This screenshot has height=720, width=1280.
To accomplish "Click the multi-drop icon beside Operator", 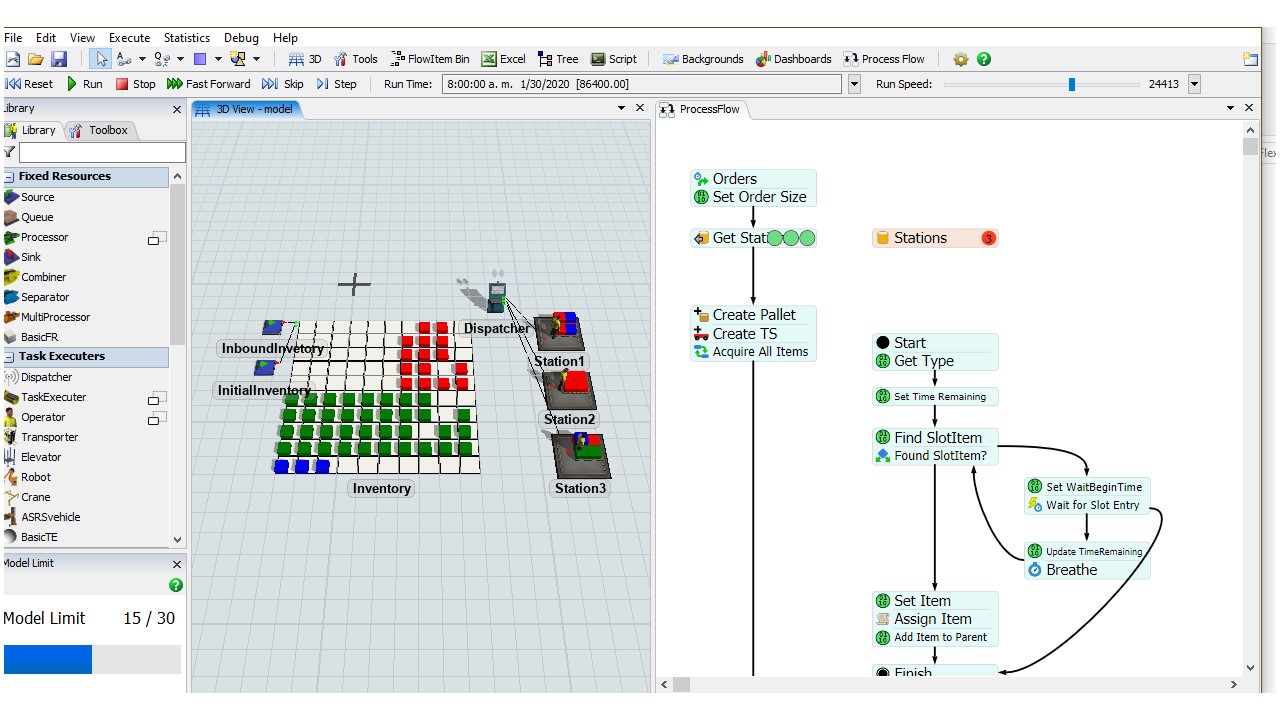I will coord(157,418).
